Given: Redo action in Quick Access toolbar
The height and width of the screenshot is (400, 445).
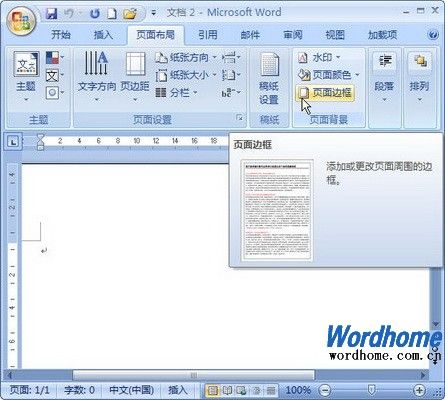Looking at the screenshot, I should [x=95, y=14].
